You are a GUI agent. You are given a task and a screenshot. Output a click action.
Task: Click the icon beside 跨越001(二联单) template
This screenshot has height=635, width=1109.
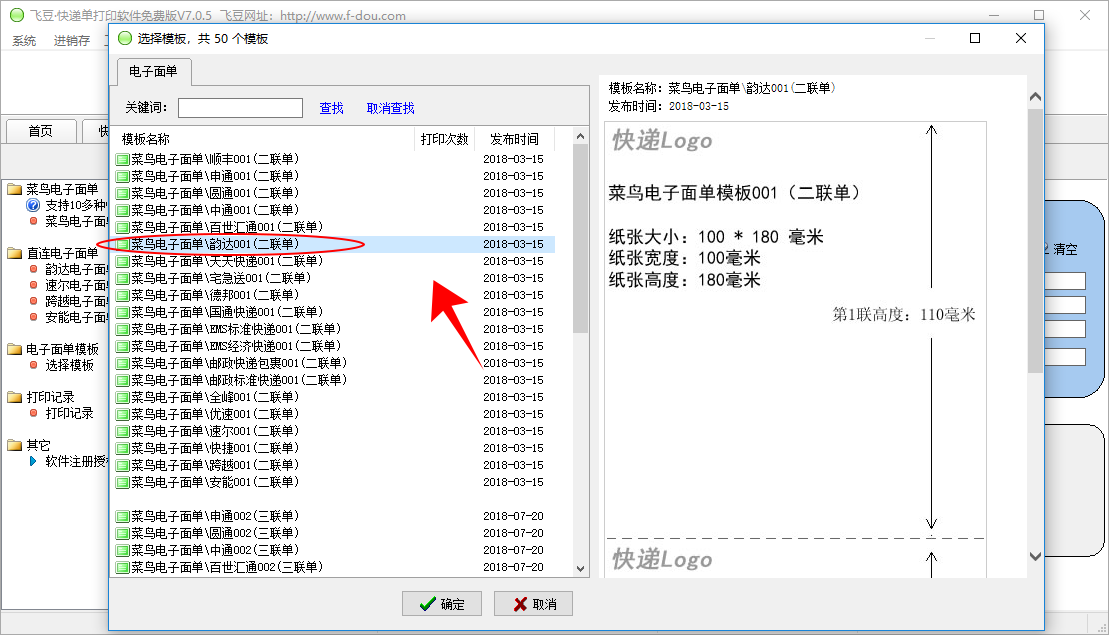[x=122, y=465]
